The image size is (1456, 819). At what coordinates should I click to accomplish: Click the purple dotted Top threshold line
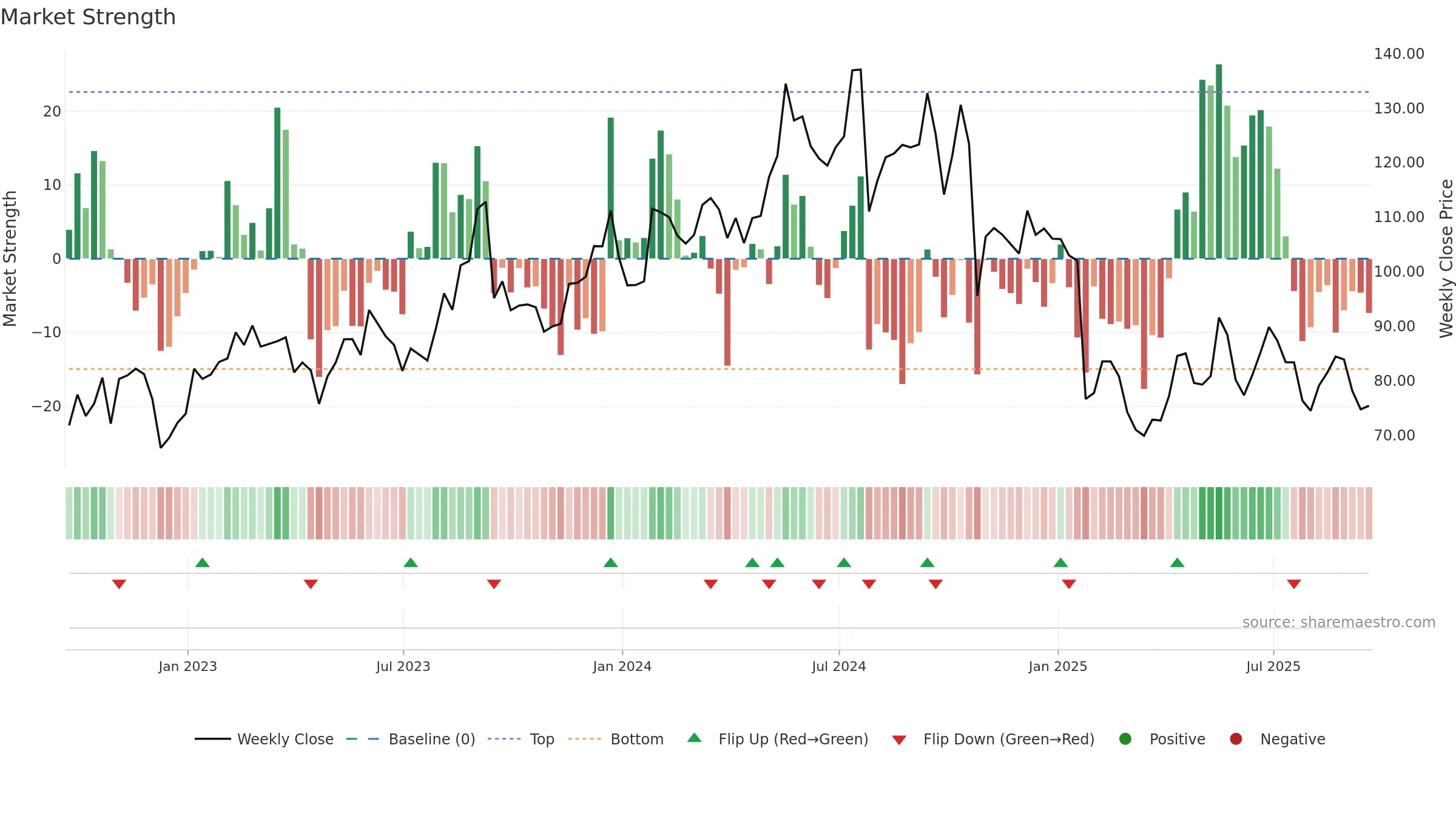pyautogui.click(x=719, y=92)
